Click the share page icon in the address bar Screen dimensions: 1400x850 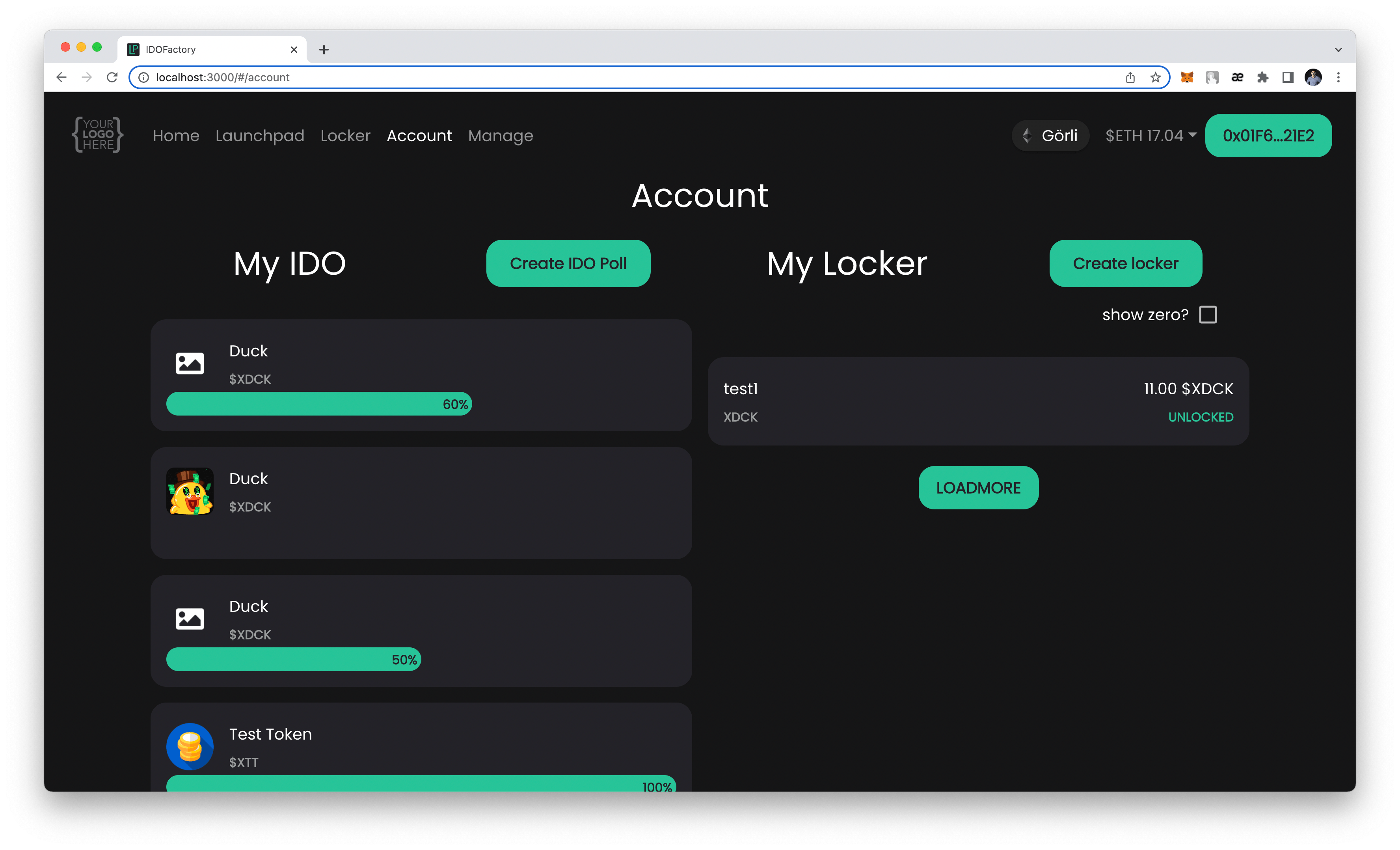click(1130, 77)
